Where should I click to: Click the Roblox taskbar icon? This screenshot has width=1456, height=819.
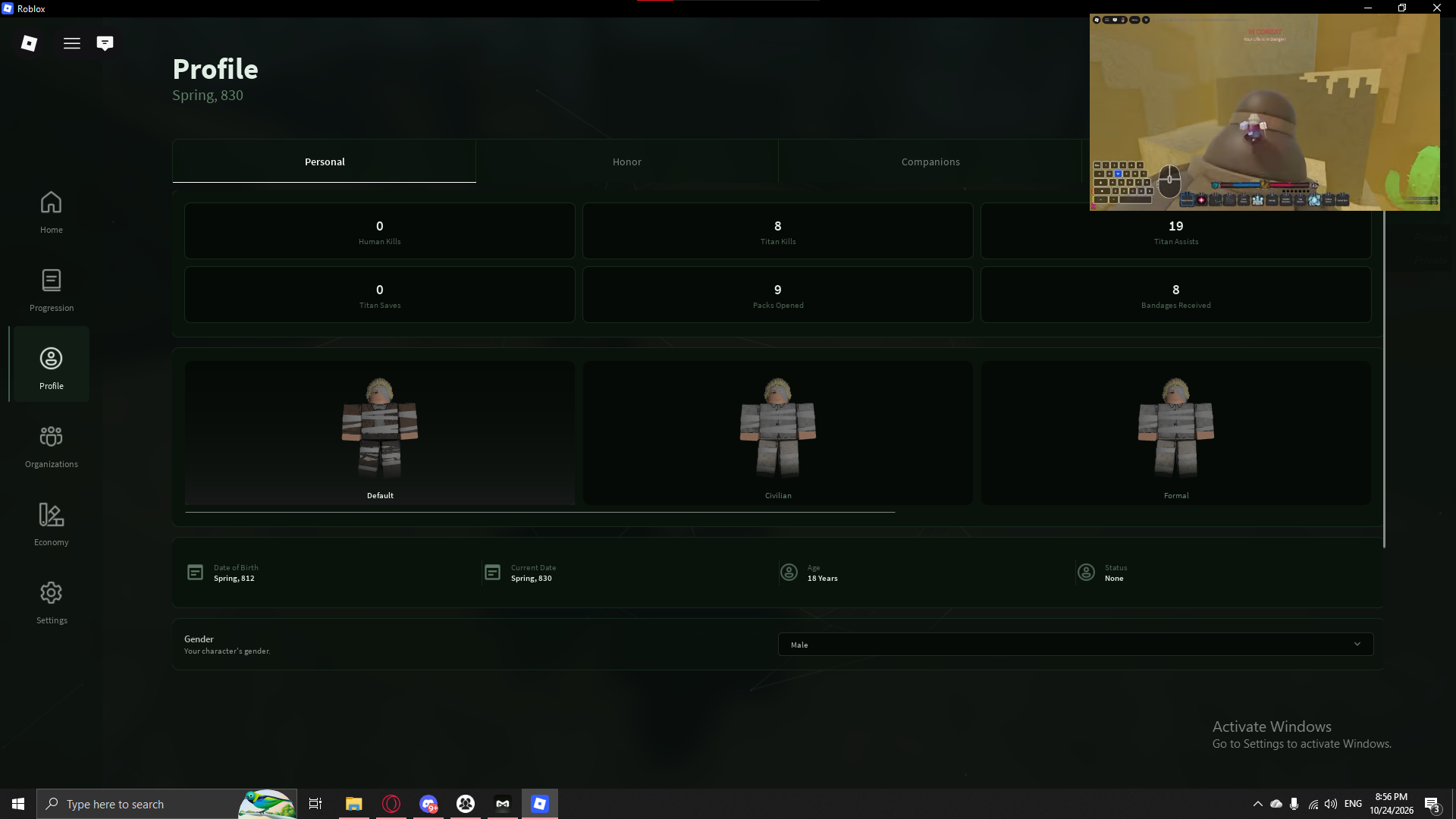[540, 804]
